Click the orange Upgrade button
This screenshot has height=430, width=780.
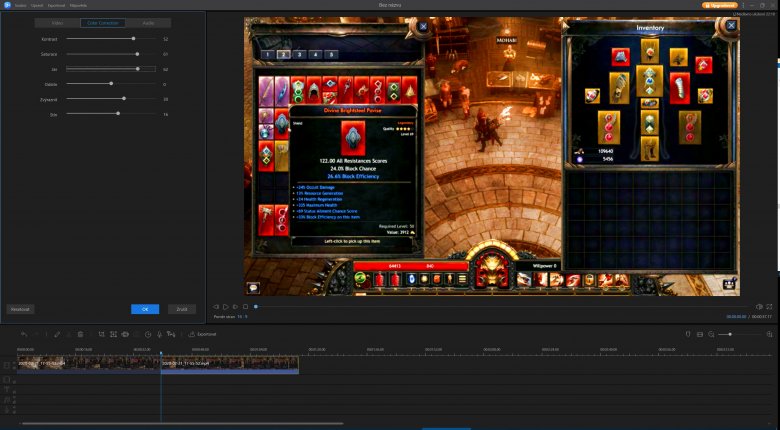click(x=720, y=5)
